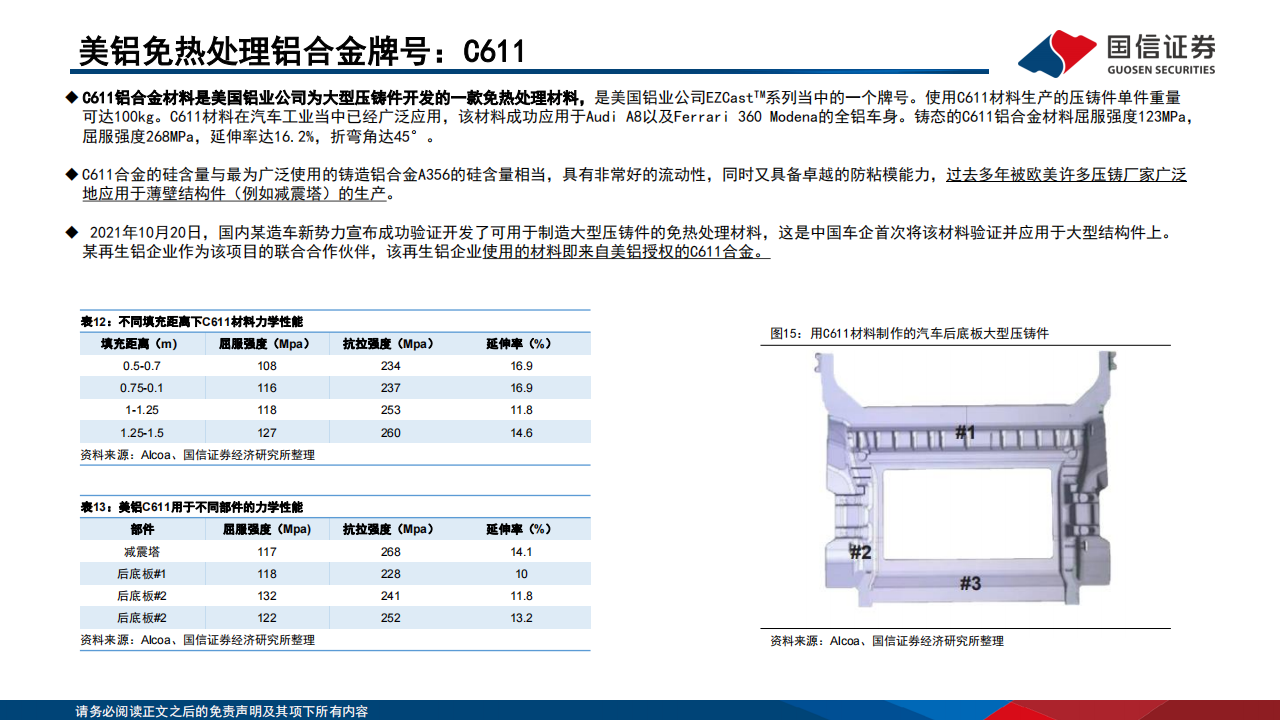Click tensile strength 260 value
This screenshot has width=1280, height=720.
click(x=390, y=433)
